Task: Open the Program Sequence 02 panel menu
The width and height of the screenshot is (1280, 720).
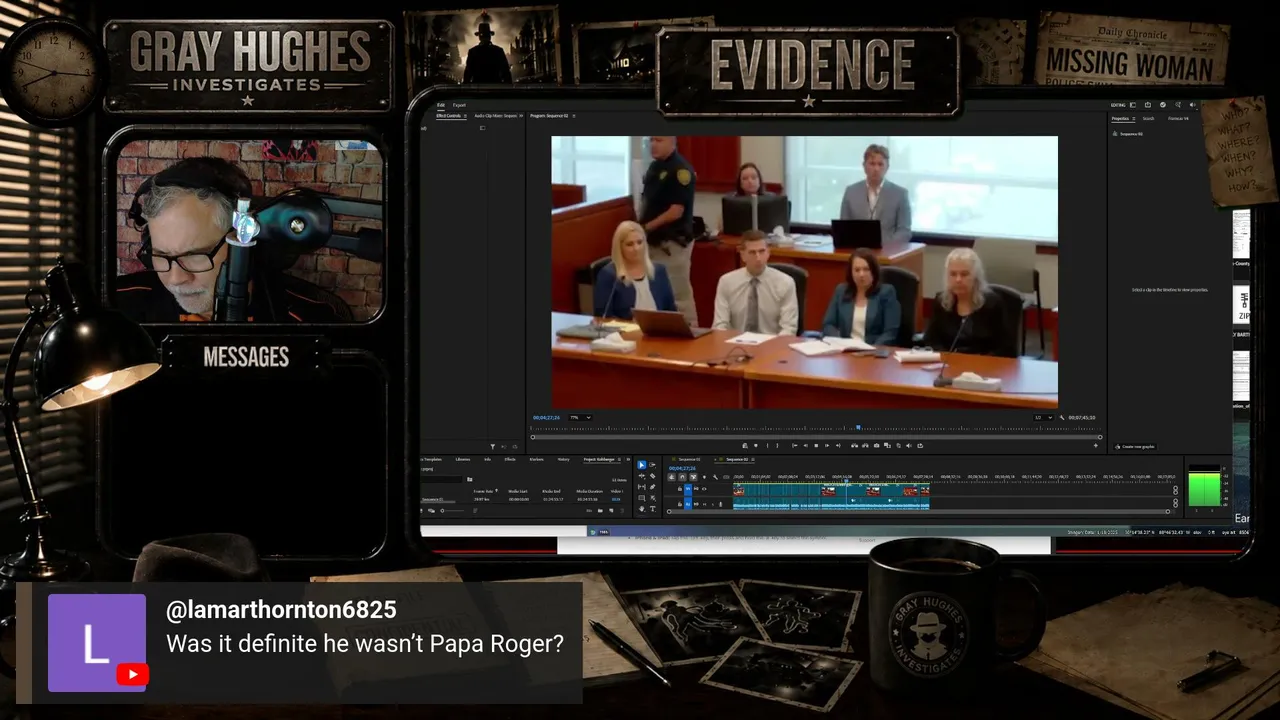Action: pos(574,116)
